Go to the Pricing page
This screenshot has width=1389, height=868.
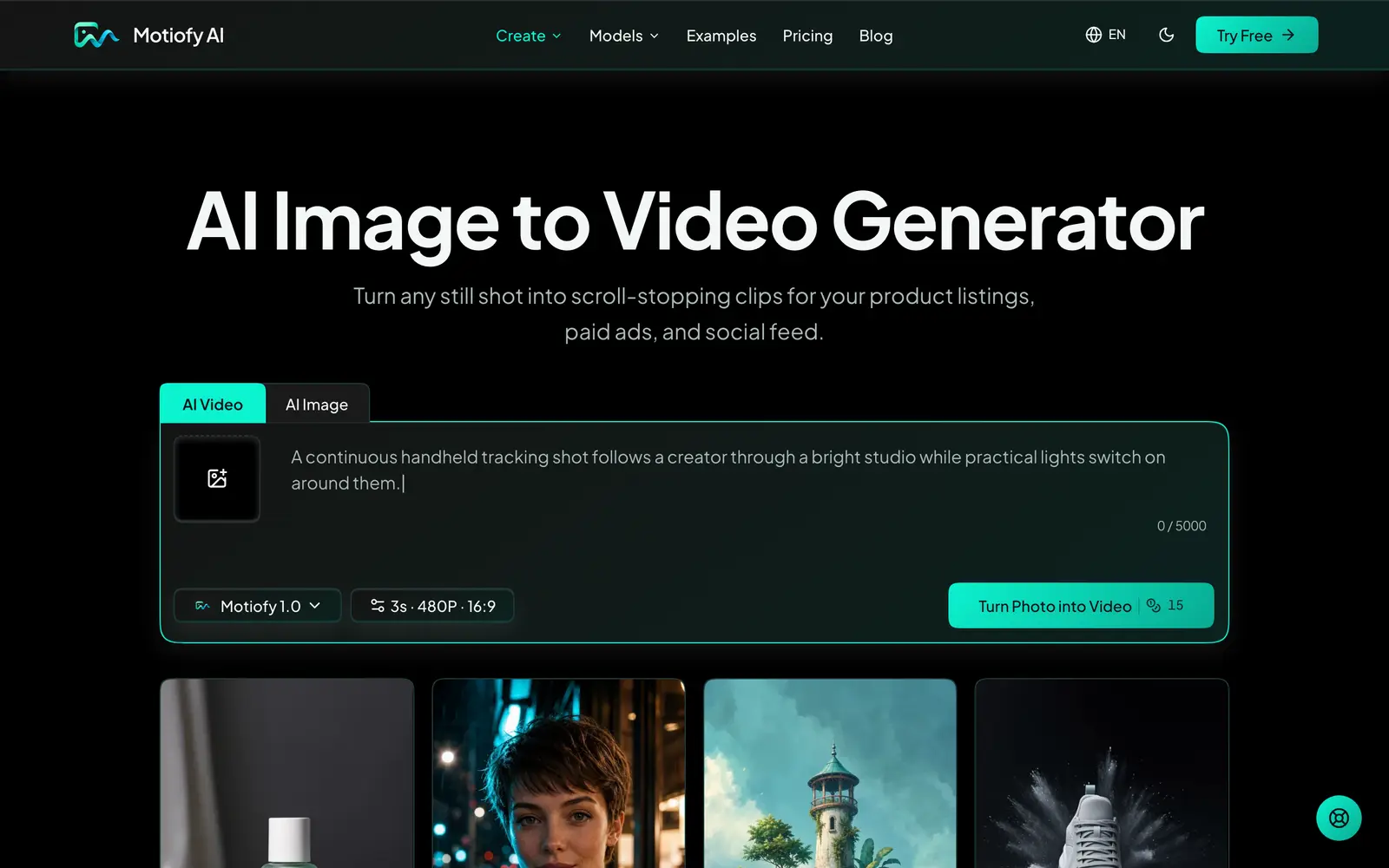(807, 36)
